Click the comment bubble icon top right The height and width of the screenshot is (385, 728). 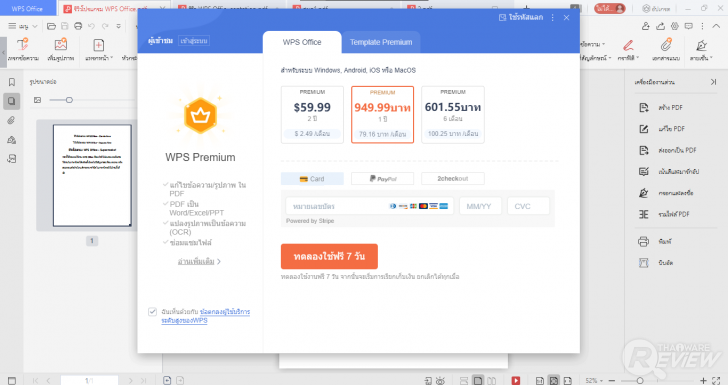(689, 26)
